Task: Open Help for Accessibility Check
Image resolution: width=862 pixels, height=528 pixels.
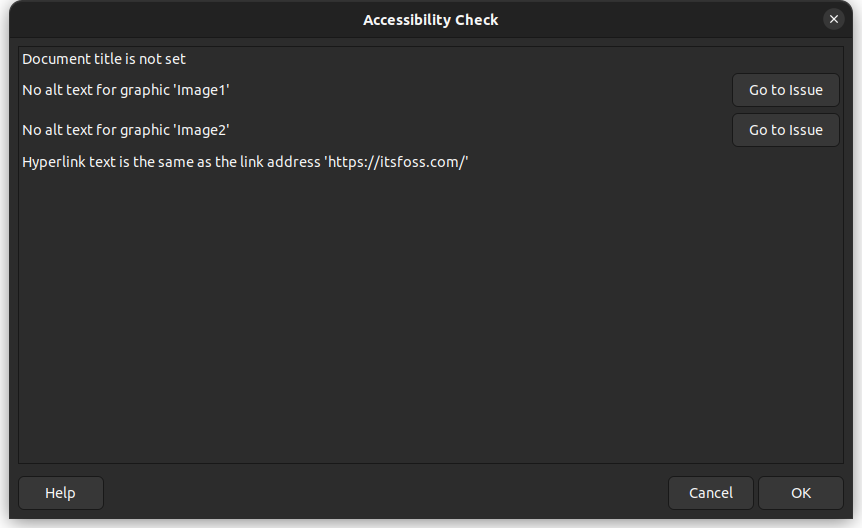Action: coord(60,493)
